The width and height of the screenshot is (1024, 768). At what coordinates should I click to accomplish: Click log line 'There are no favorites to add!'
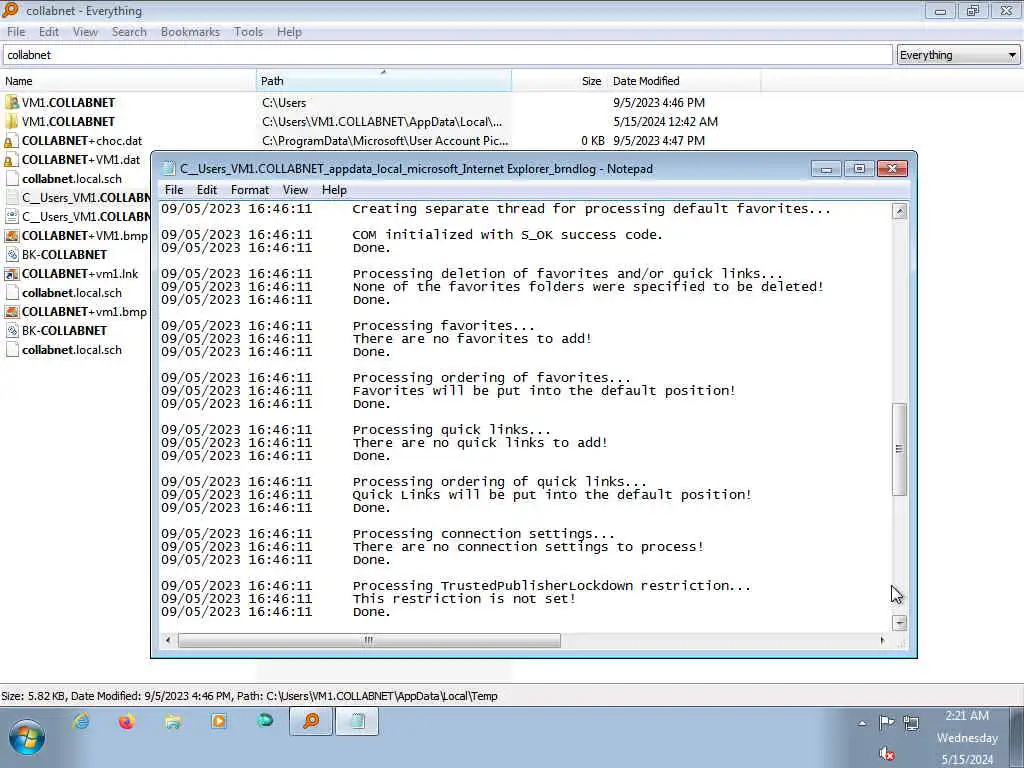coord(472,338)
